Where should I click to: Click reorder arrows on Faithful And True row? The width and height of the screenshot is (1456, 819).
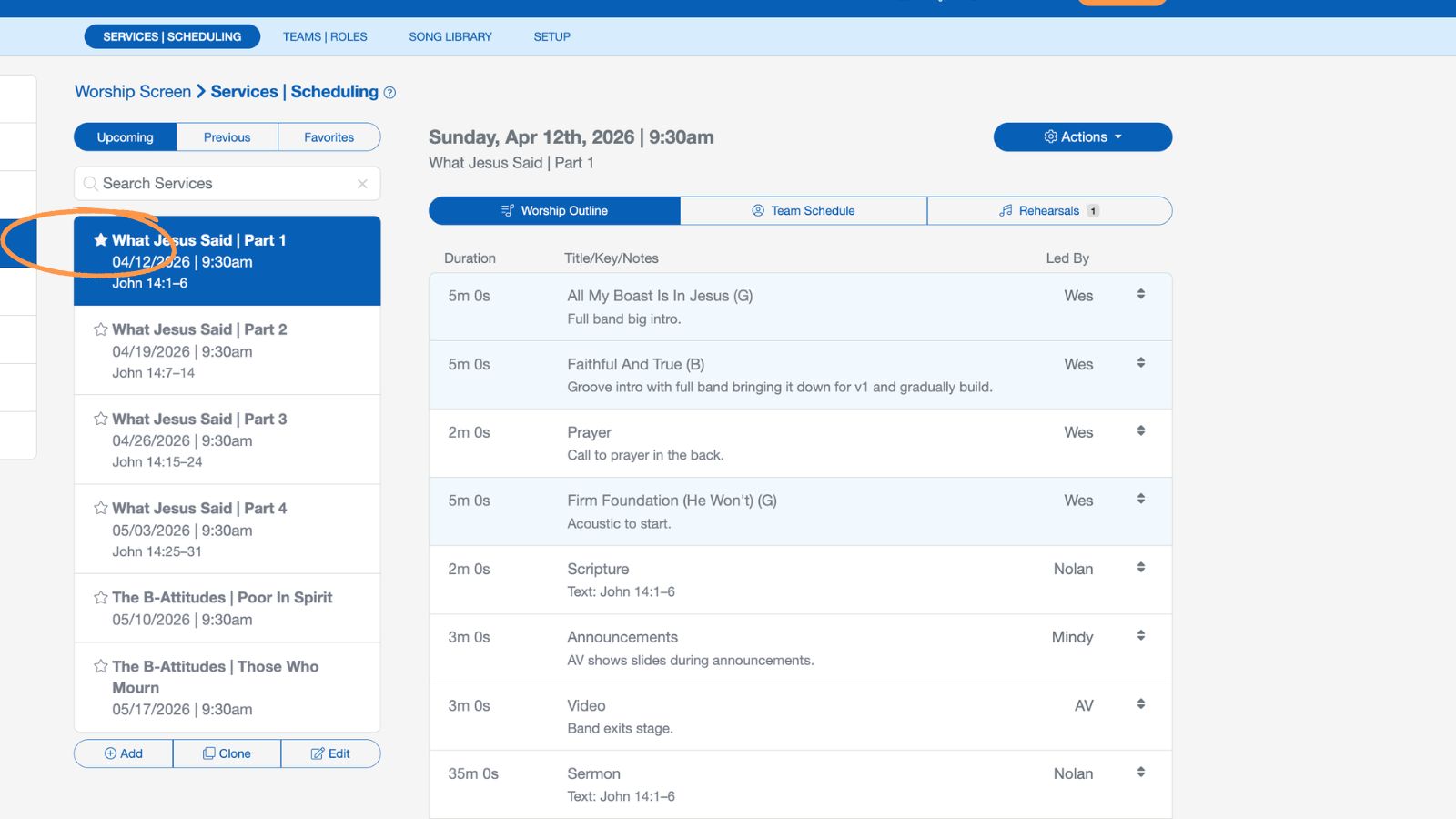[x=1140, y=363]
